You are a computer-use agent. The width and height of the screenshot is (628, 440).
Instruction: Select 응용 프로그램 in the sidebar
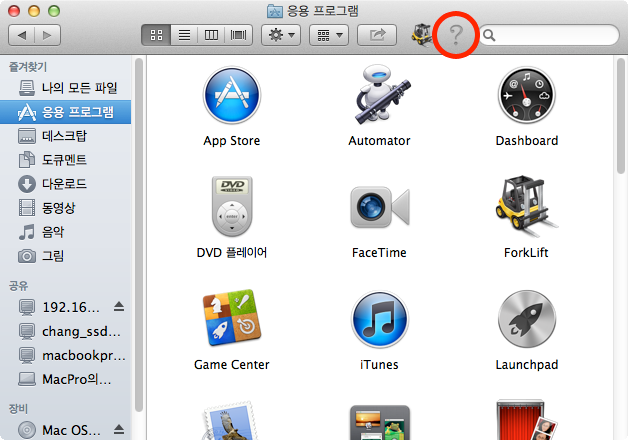[x=66, y=112]
